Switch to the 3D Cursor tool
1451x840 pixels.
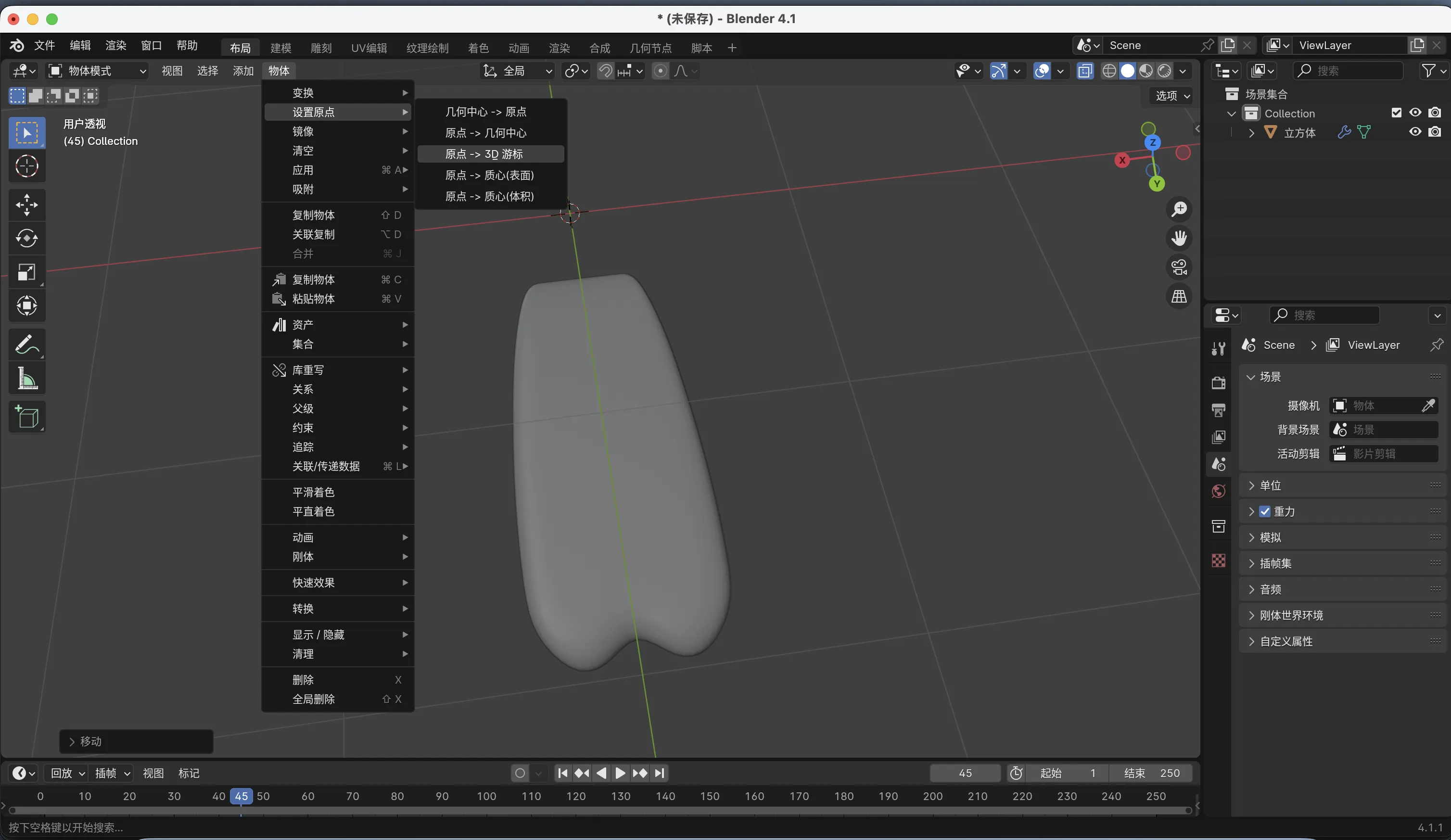pos(26,167)
